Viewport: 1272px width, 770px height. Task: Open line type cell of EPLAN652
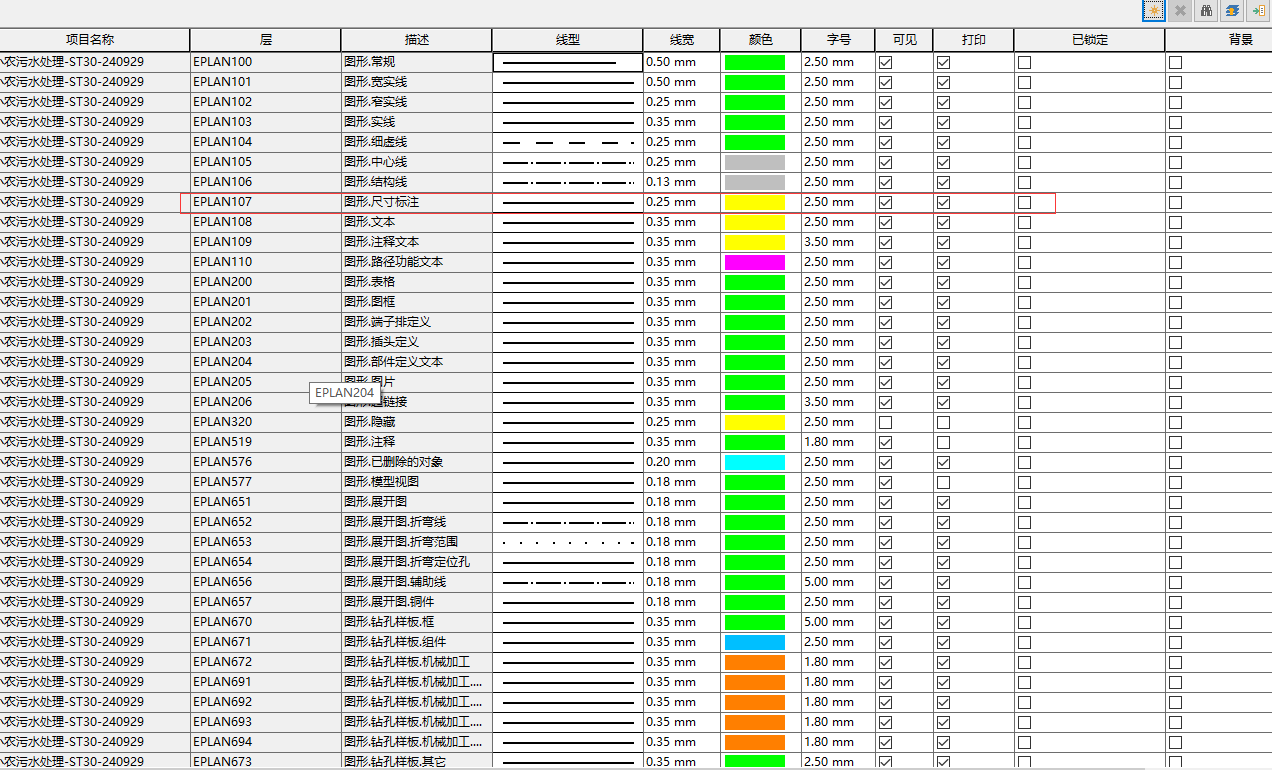pos(567,522)
